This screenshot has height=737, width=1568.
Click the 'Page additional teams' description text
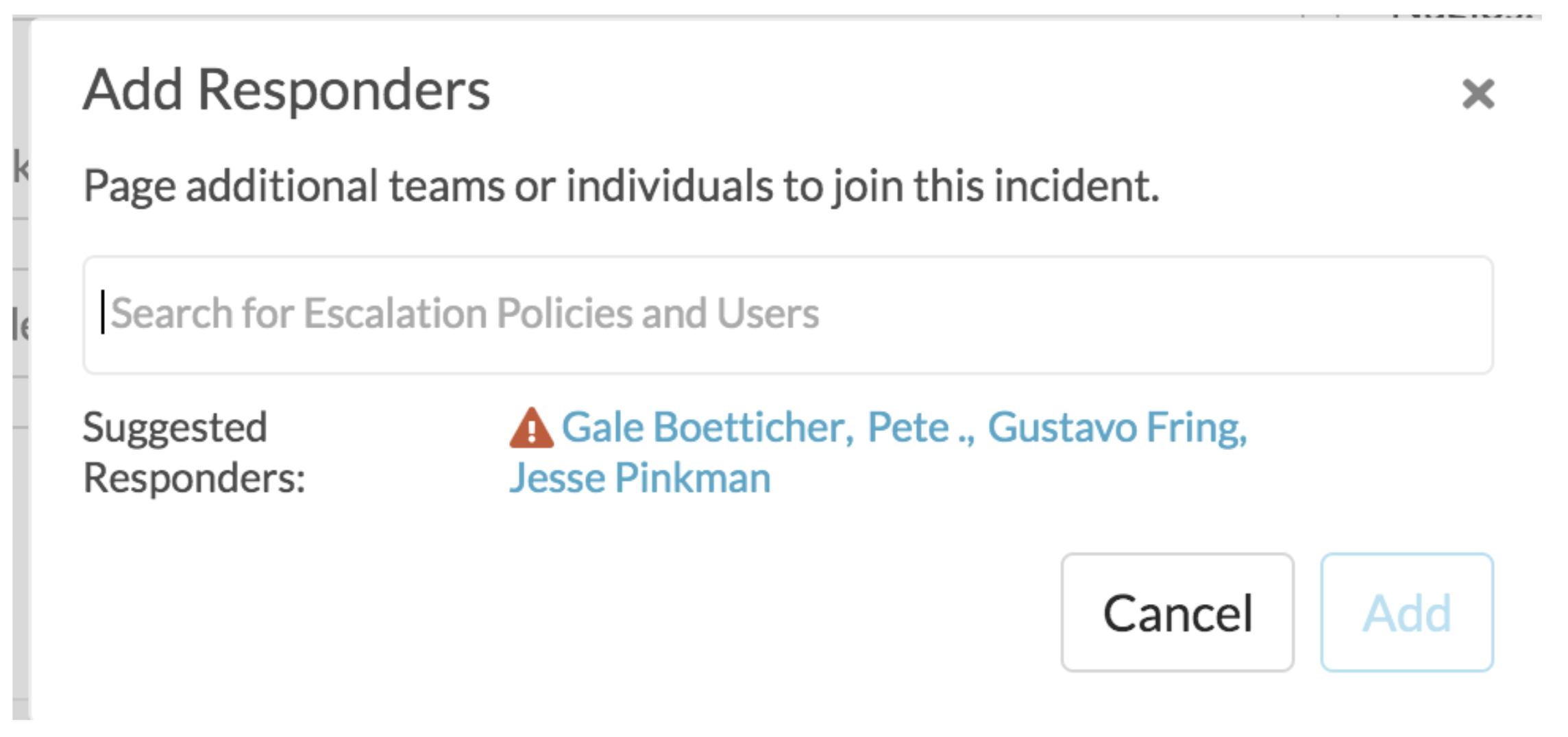pos(621,186)
